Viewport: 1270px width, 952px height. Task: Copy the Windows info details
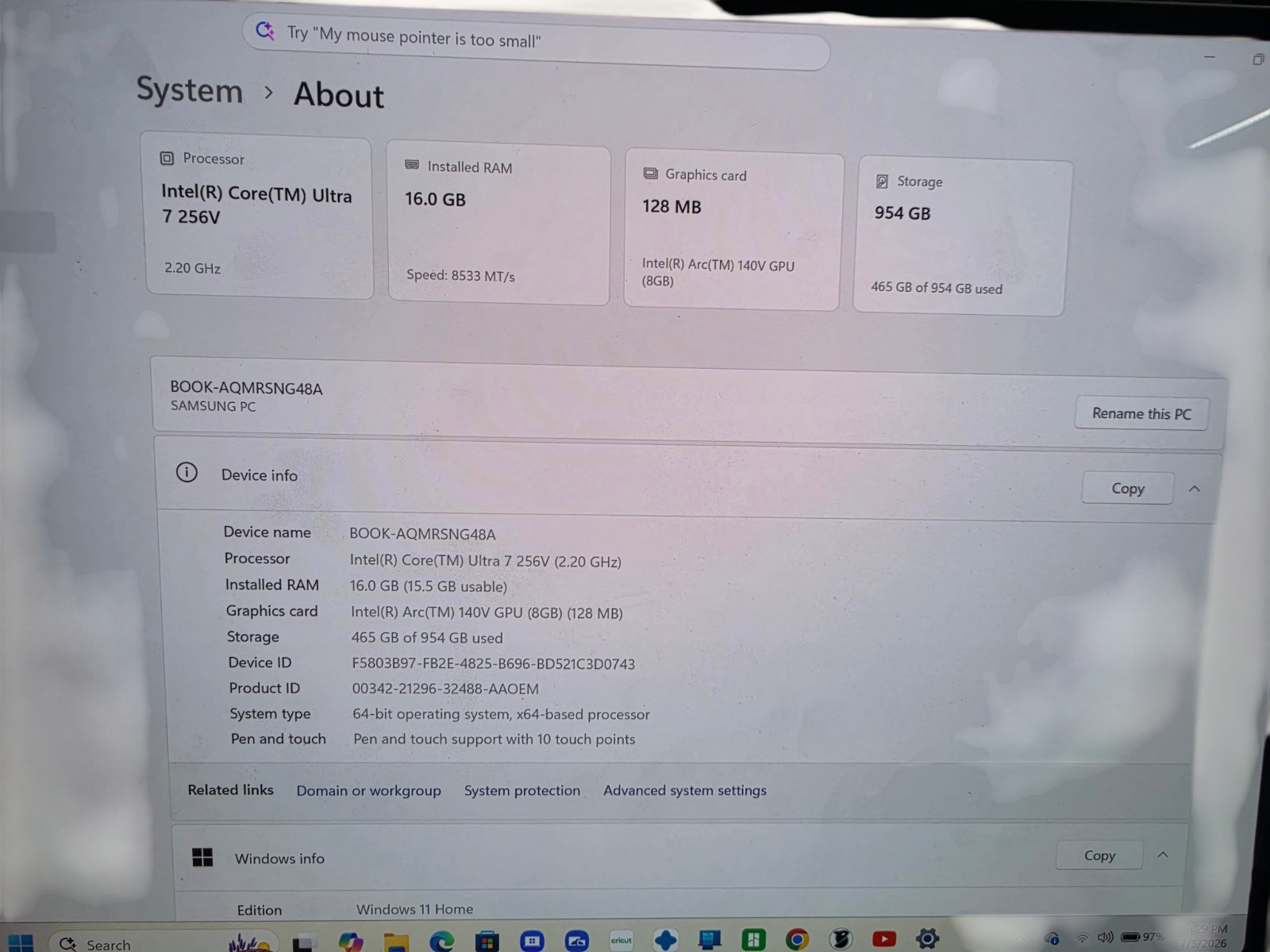1099,855
